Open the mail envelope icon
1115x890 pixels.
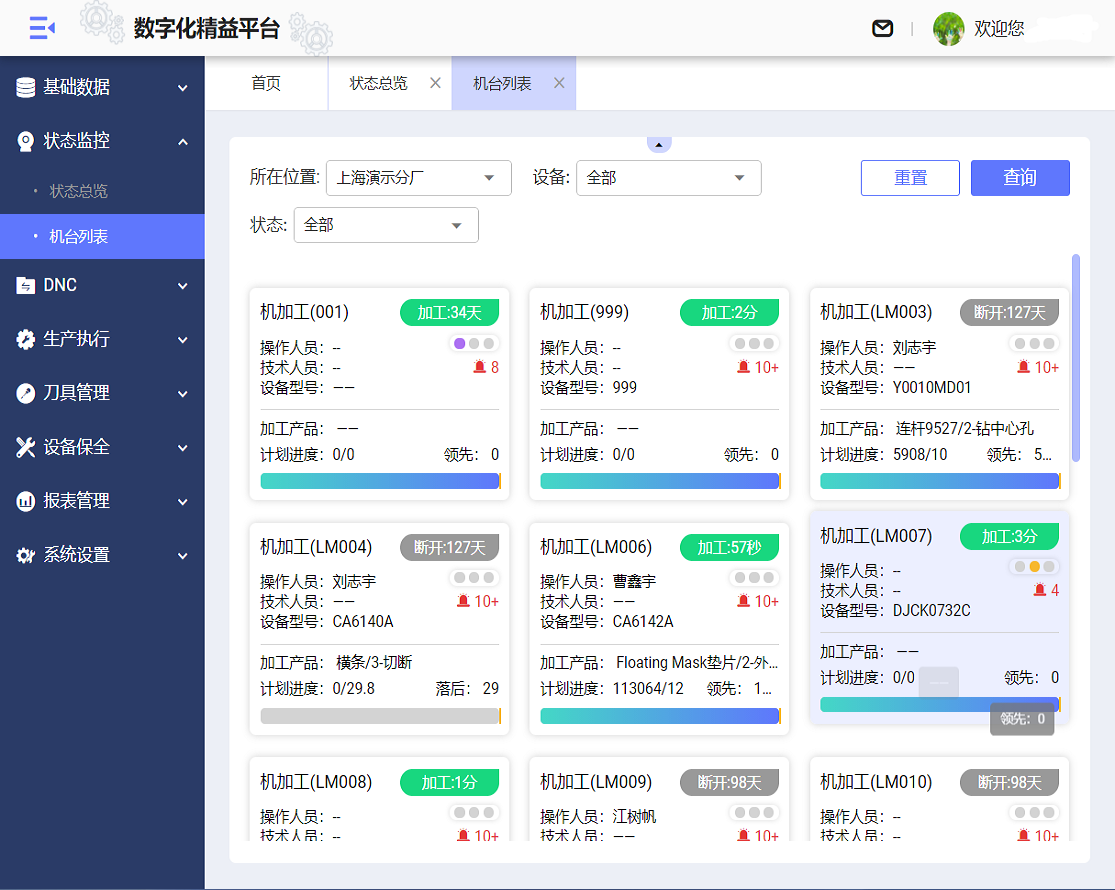pos(882,29)
